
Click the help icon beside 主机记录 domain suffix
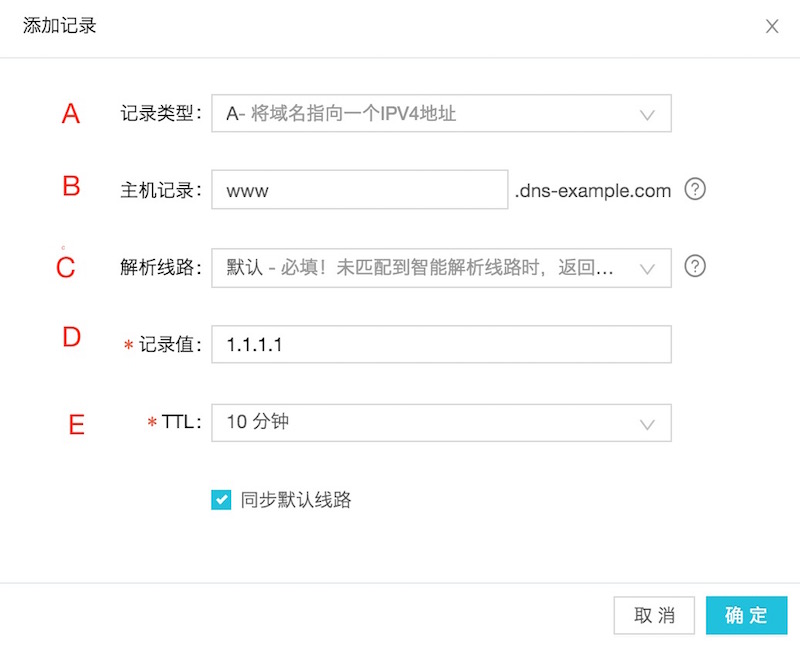[695, 189]
